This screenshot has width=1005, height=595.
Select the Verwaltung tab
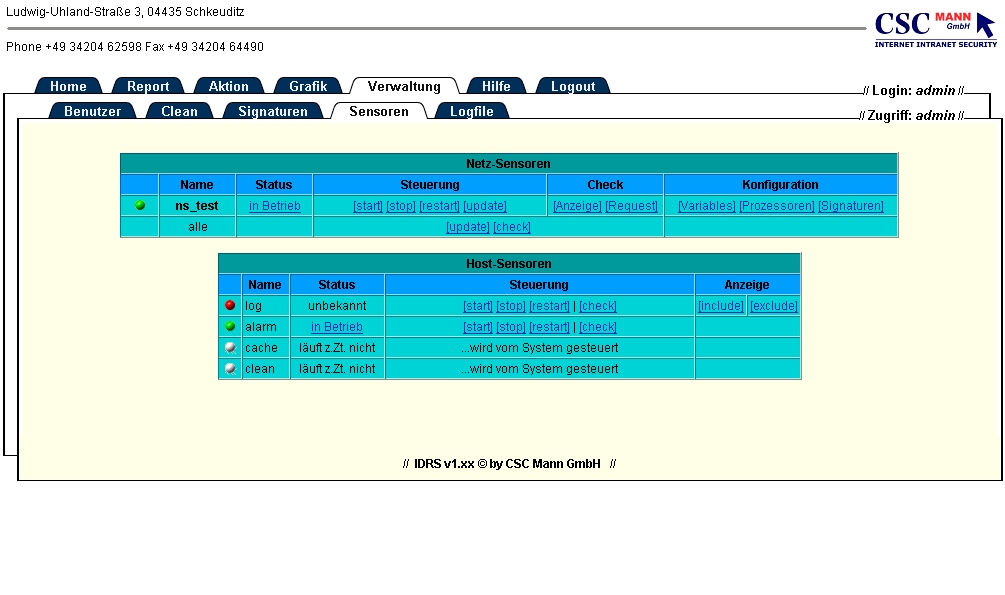point(404,86)
